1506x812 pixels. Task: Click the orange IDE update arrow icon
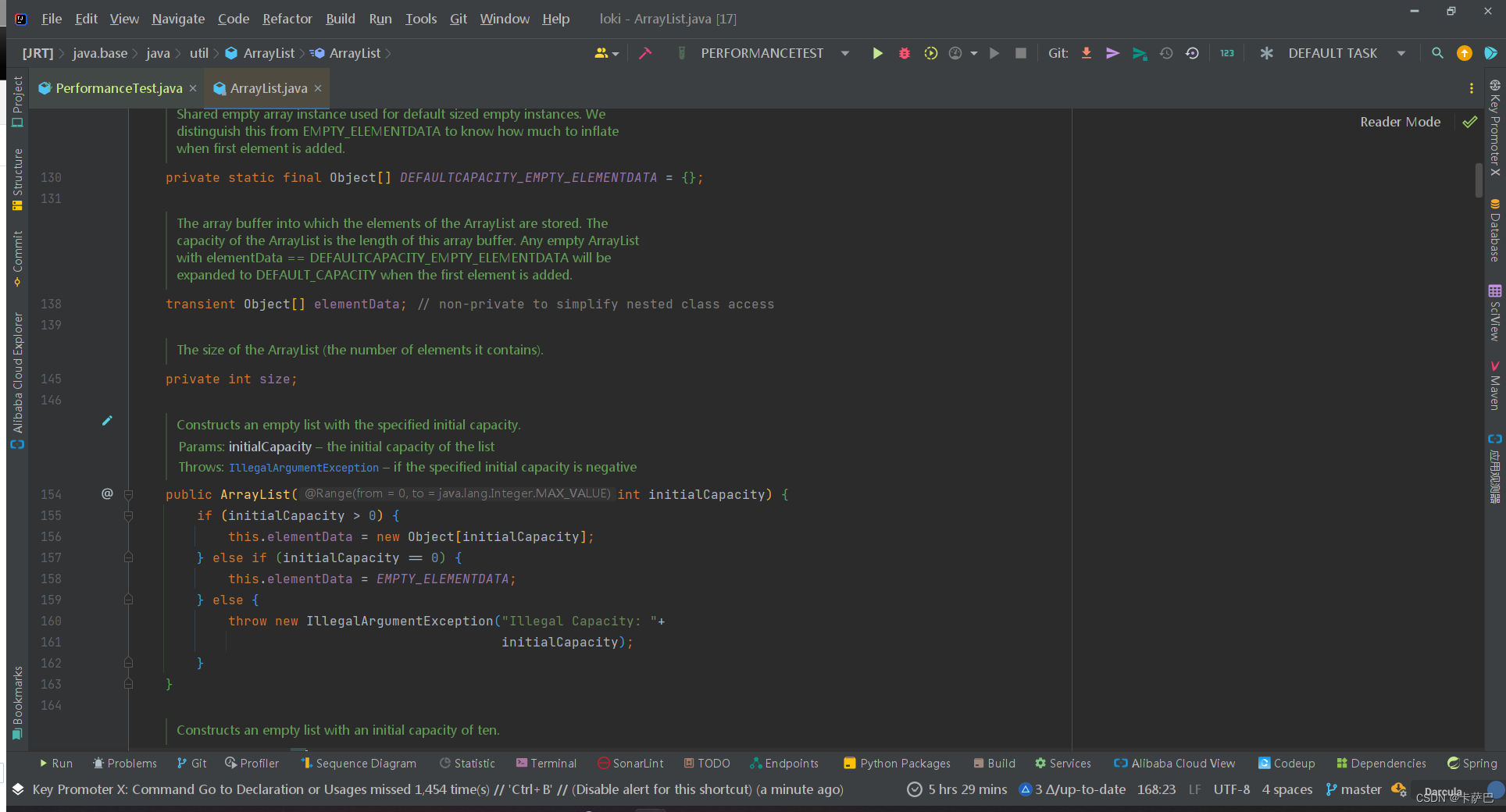[x=1464, y=53]
